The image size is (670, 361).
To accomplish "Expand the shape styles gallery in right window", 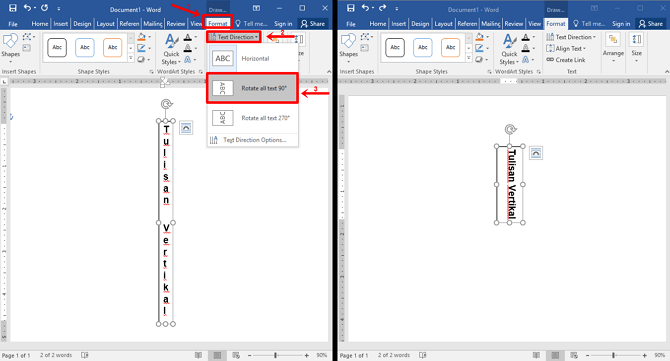I will click(469, 59).
